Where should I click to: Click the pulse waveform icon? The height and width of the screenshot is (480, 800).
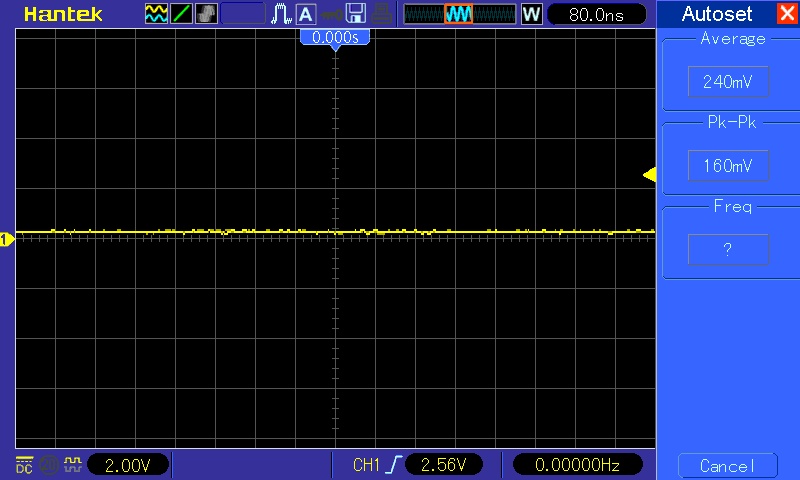click(x=281, y=14)
